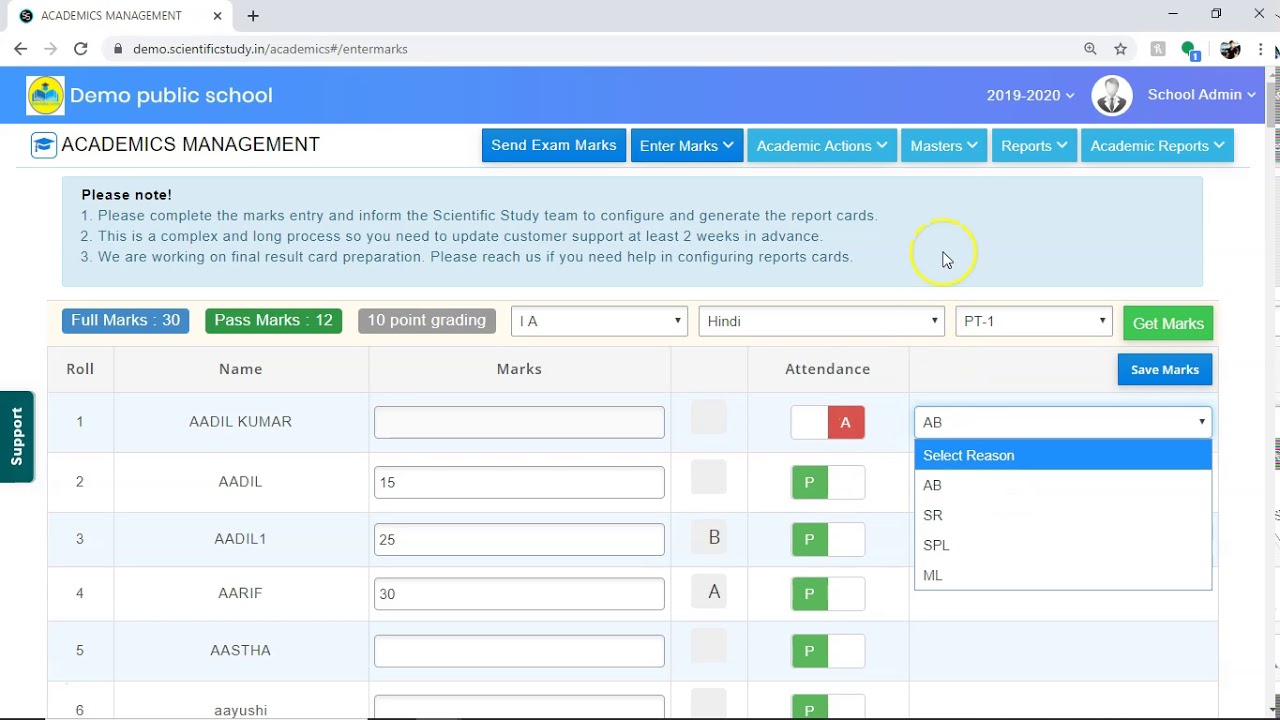This screenshot has width=1280, height=720.
Task: Open the subject dropdown showing Hindi
Action: point(821,321)
